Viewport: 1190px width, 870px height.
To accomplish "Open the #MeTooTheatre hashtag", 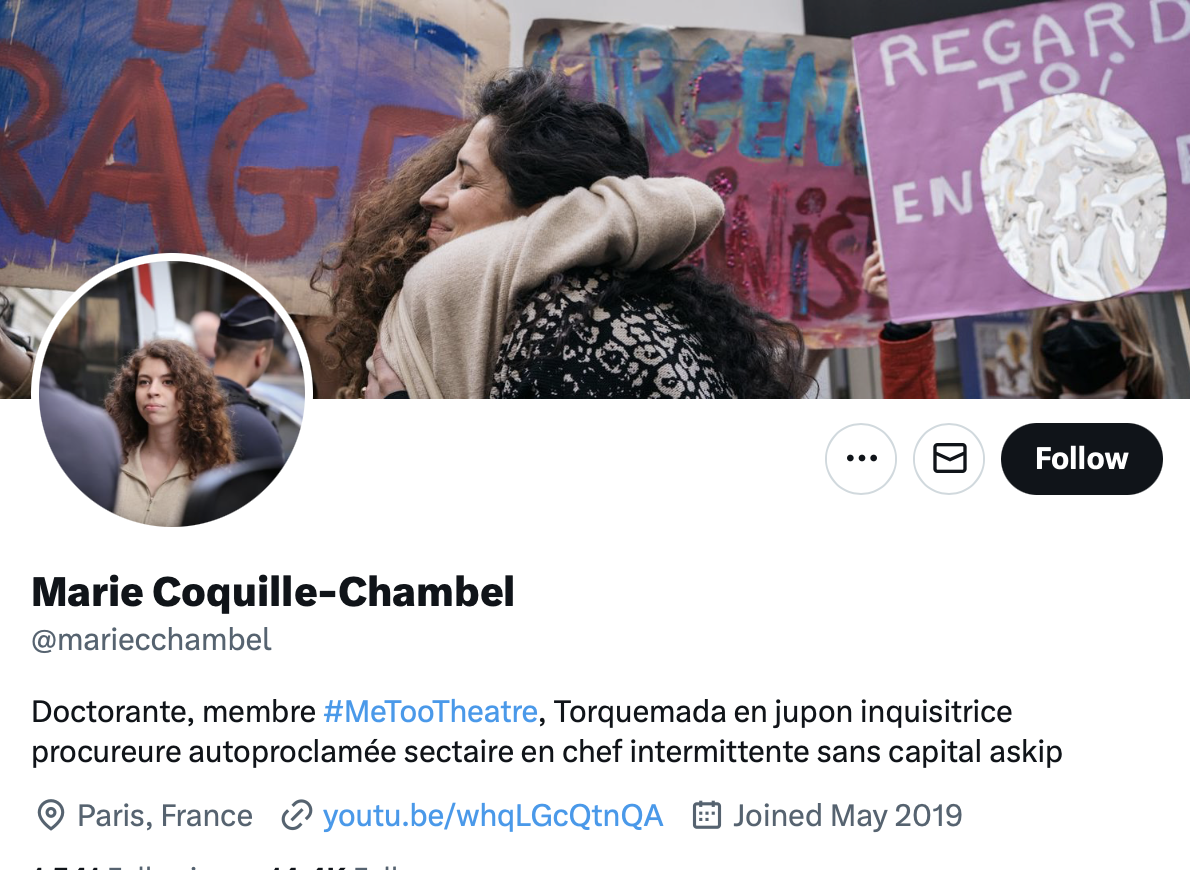I will coord(430,712).
